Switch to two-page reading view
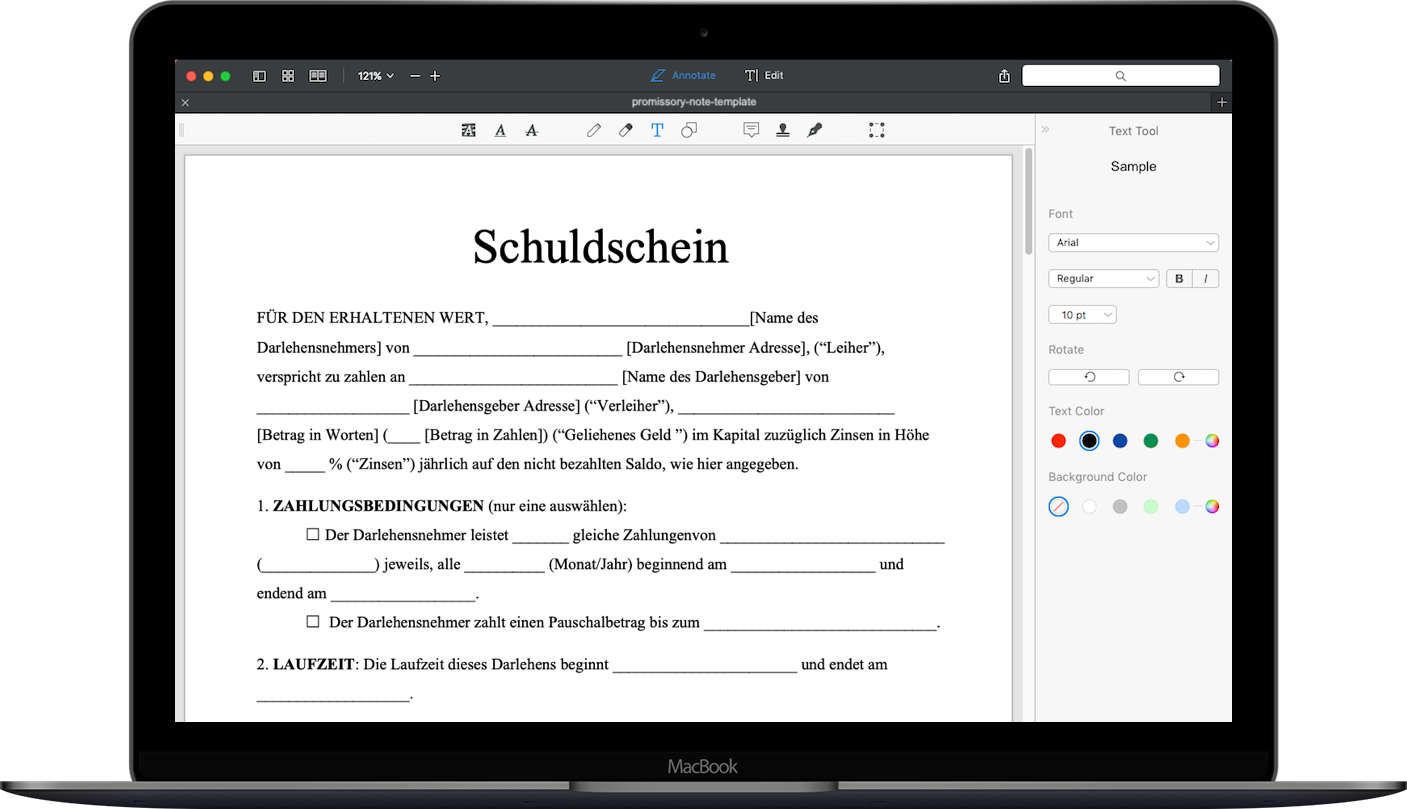The width and height of the screenshot is (1407, 809). pos(318,76)
